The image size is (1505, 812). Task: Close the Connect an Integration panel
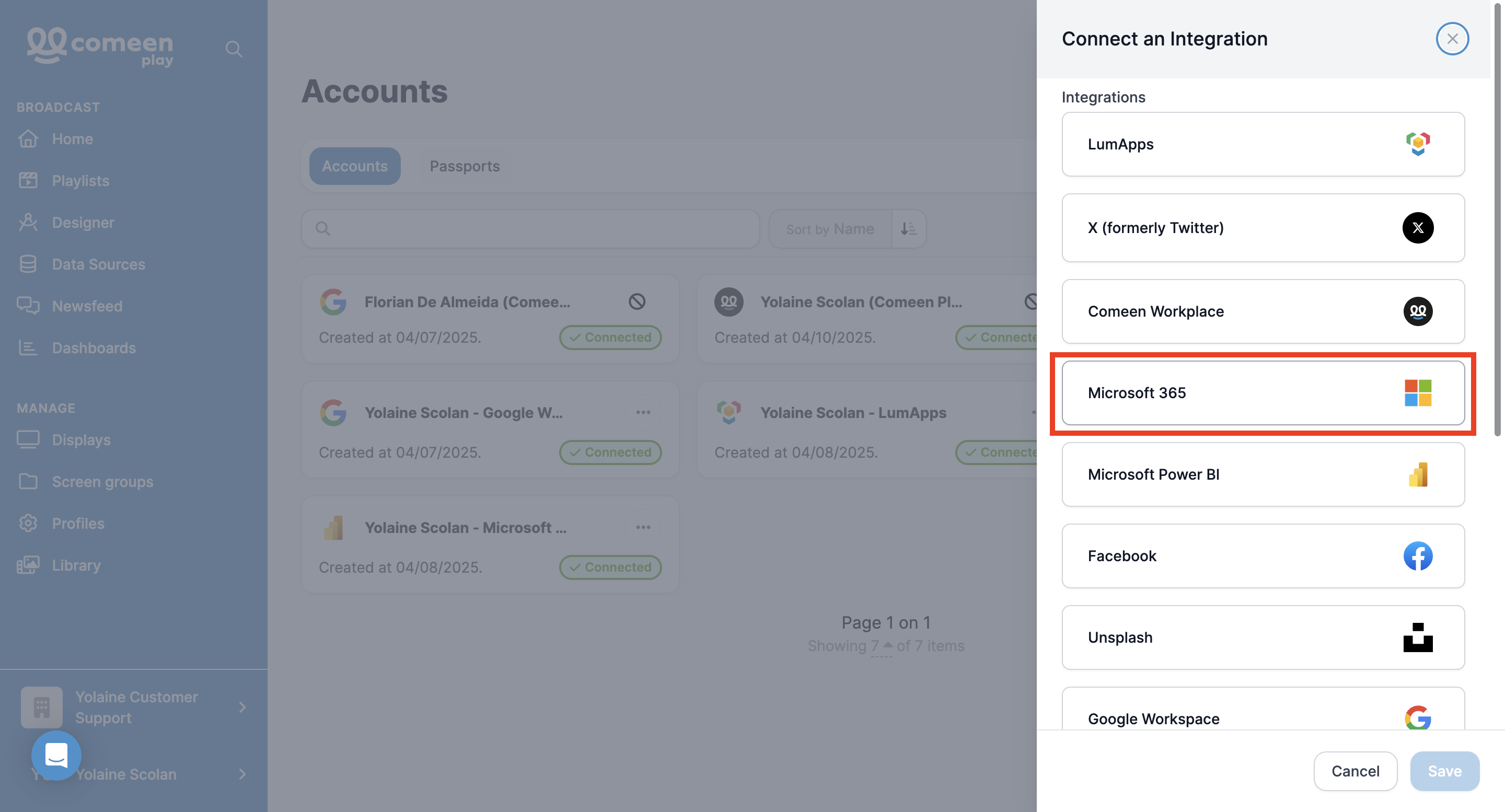[x=1452, y=39]
